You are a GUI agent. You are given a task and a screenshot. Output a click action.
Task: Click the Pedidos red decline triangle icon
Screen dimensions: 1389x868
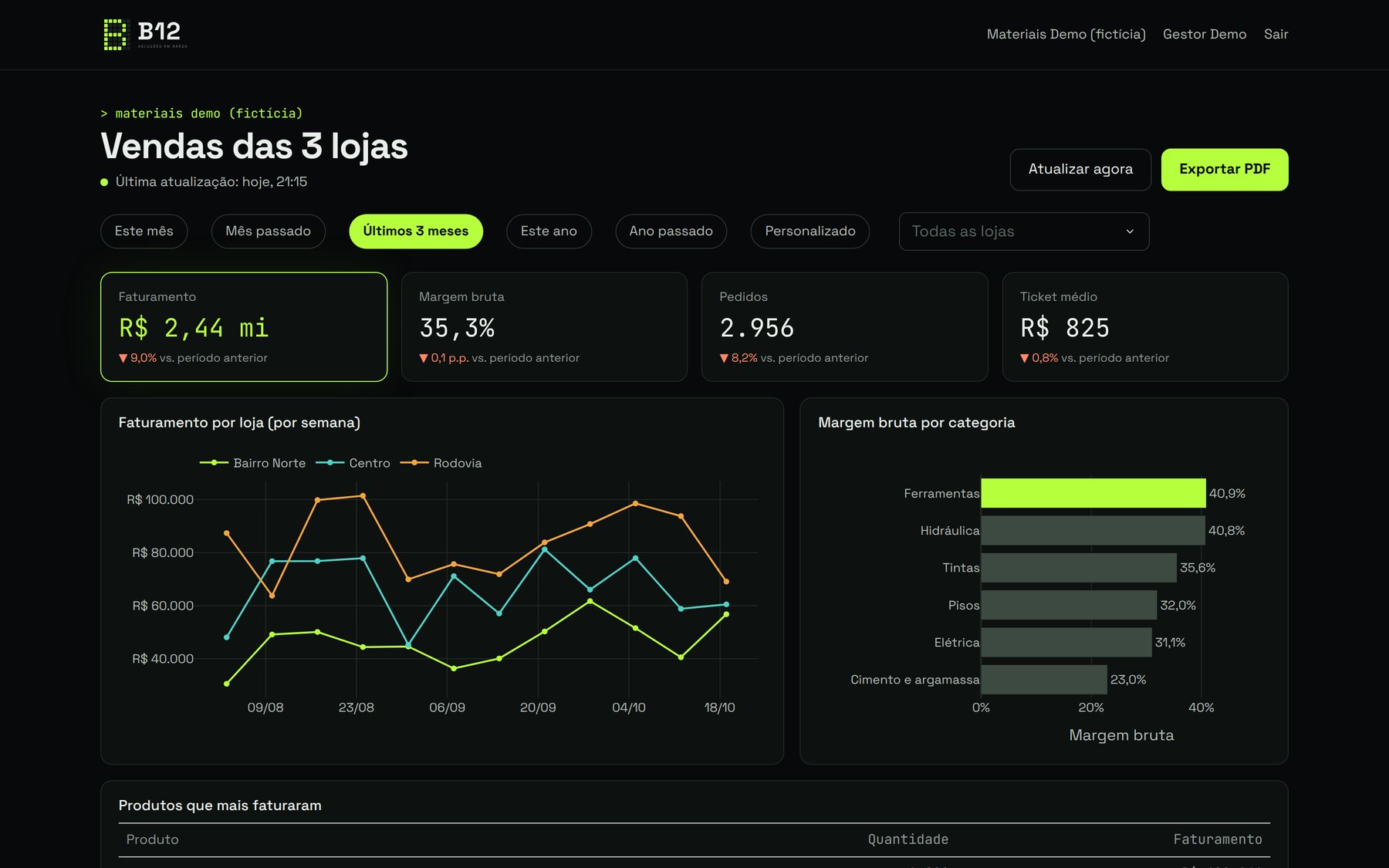pos(724,358)
